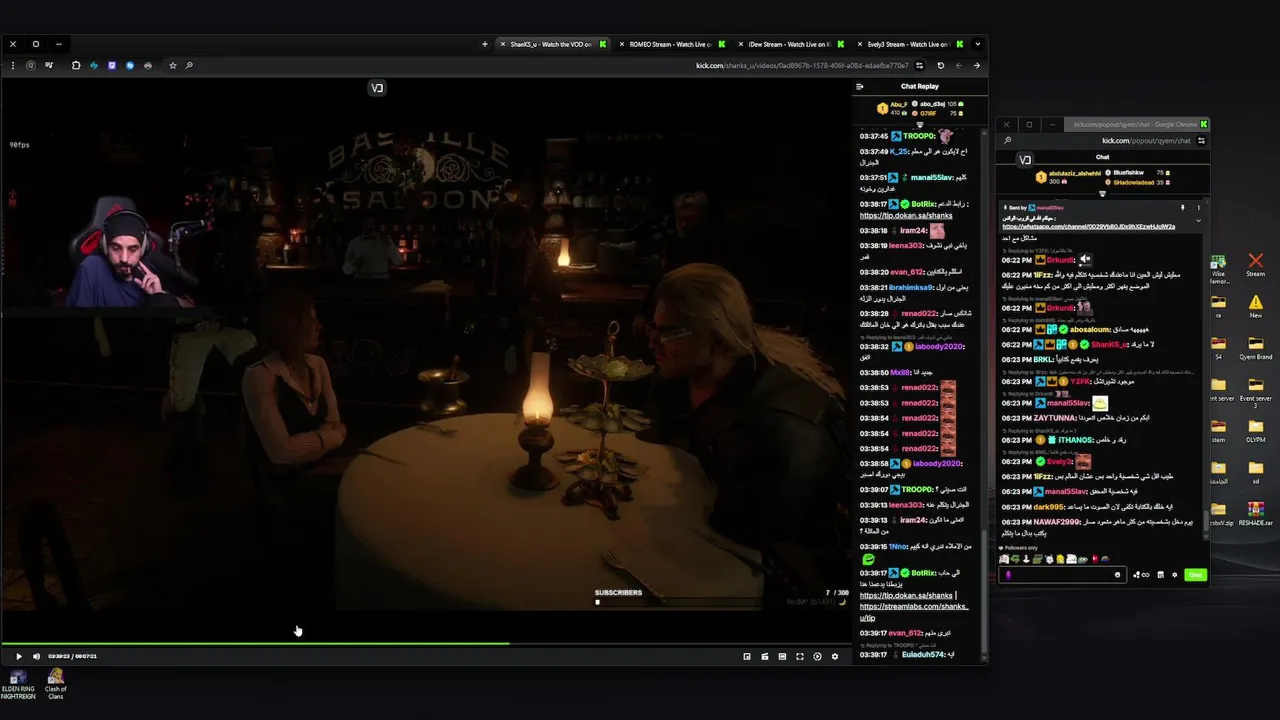The height and width of the screenshot is (720, 1280).
Task: Seek on the green video progress bar
Action: 425,644
